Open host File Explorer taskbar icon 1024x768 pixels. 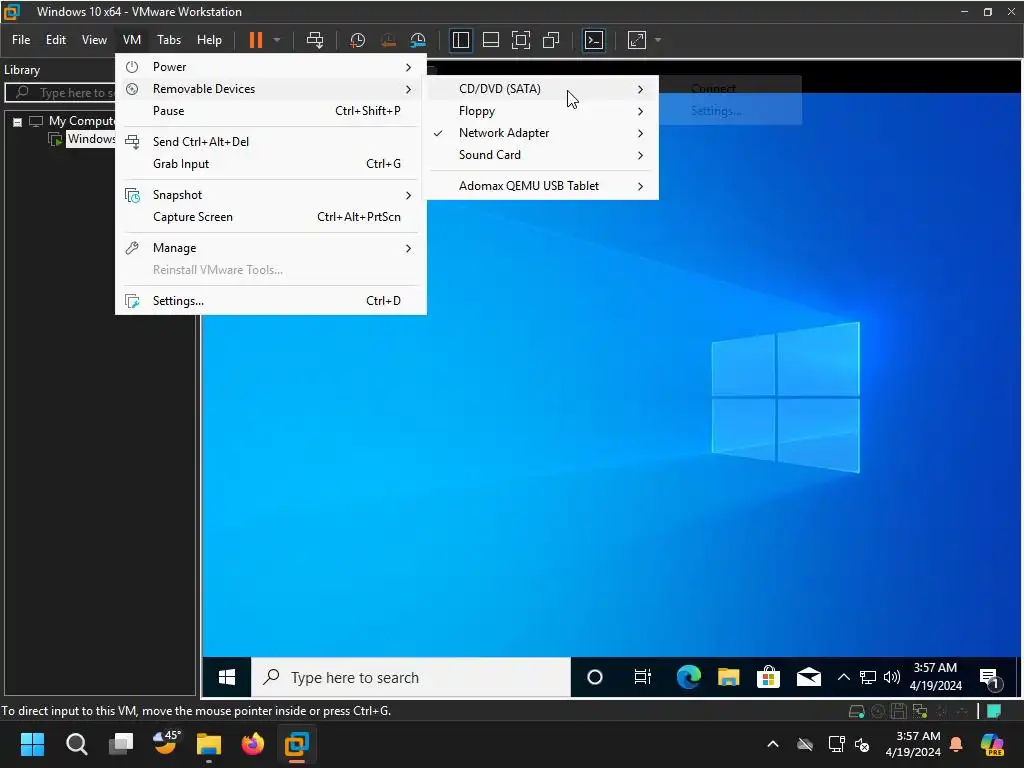pyautogui.click(x=209, y=744)
